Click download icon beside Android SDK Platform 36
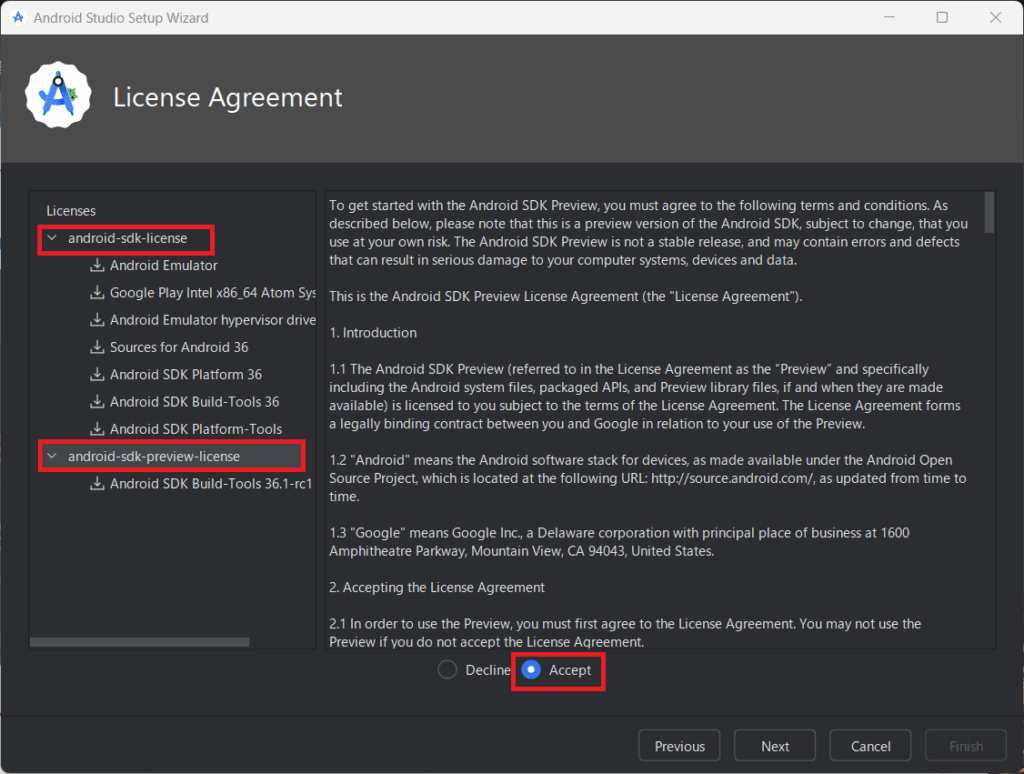Viewport: 1024px width, 774px height. click(x=97, y=375)
